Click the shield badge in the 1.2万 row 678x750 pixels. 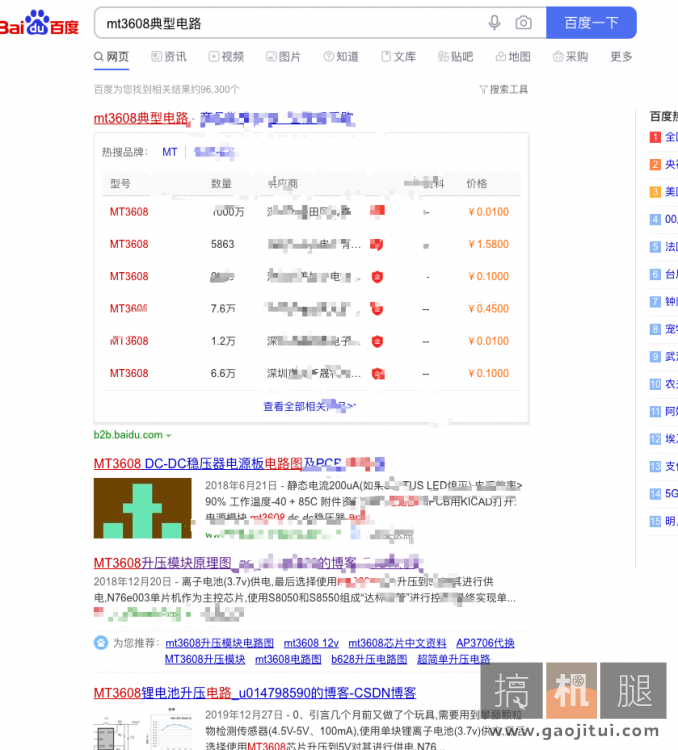(377, 341)
